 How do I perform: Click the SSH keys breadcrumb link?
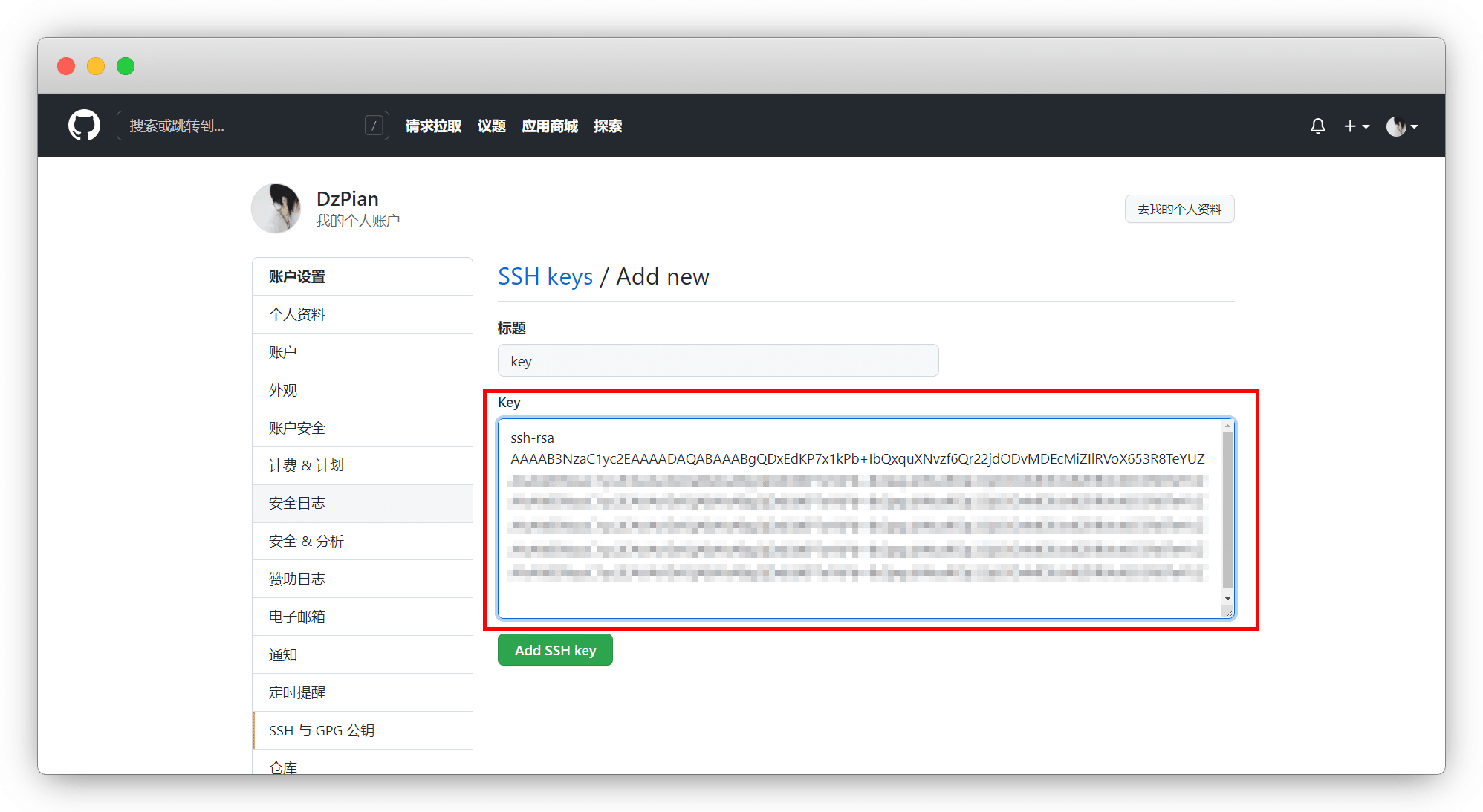[x=545, y=276]
